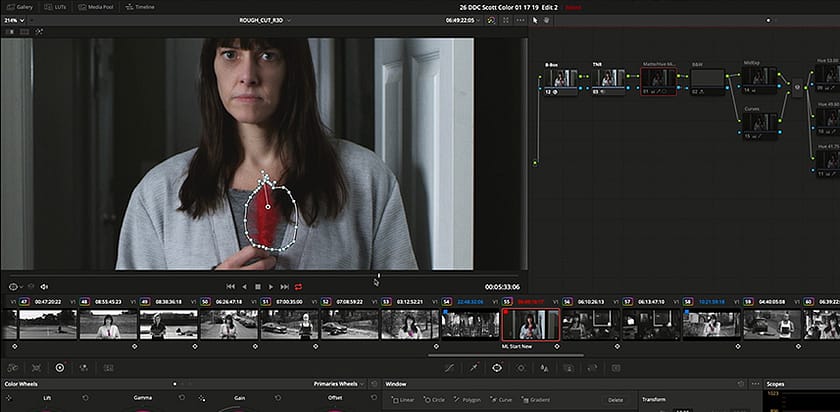The image size is (840, 412).
Task: Select clip 50 thumbnail in the timeline
Action: (229, 324)
